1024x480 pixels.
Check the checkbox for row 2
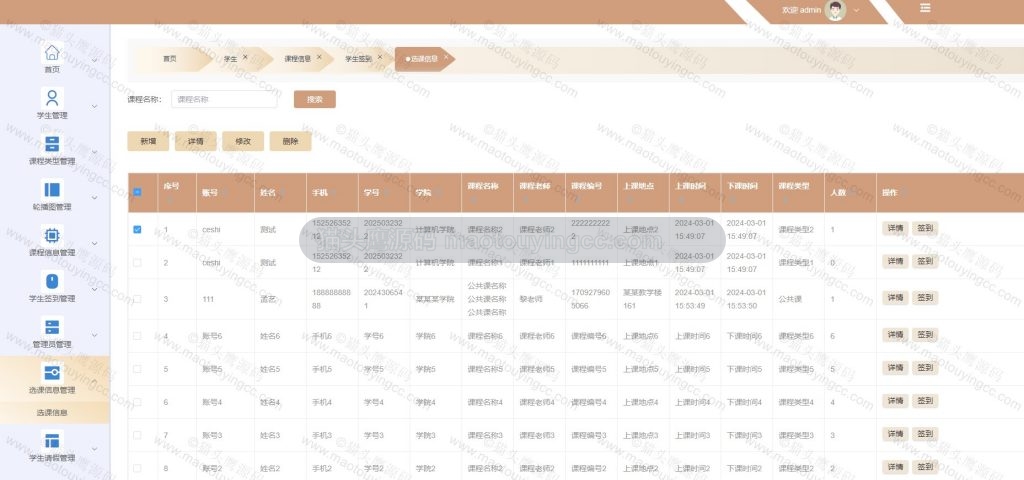click(x=137, y=263)
